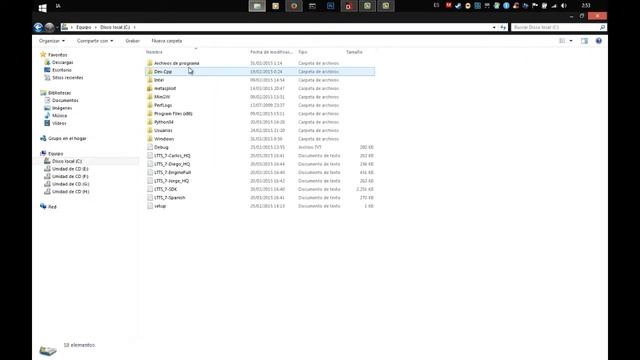Click the Grabar toolbar button
The image size is (640, 360).
point(132,41)
